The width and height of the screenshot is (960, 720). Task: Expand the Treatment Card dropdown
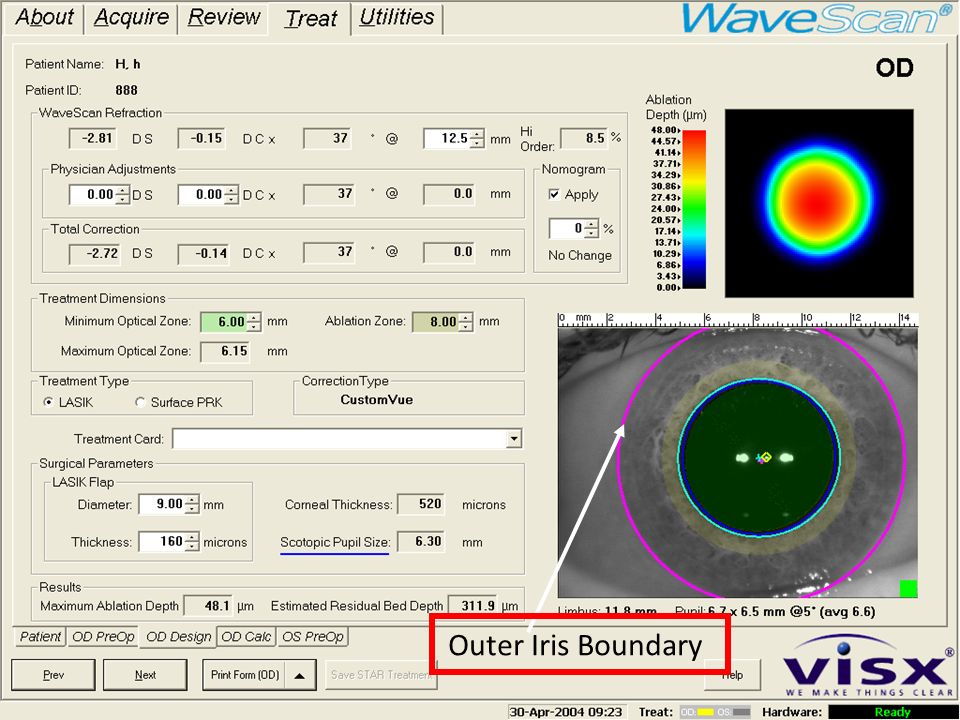[514, 438]
